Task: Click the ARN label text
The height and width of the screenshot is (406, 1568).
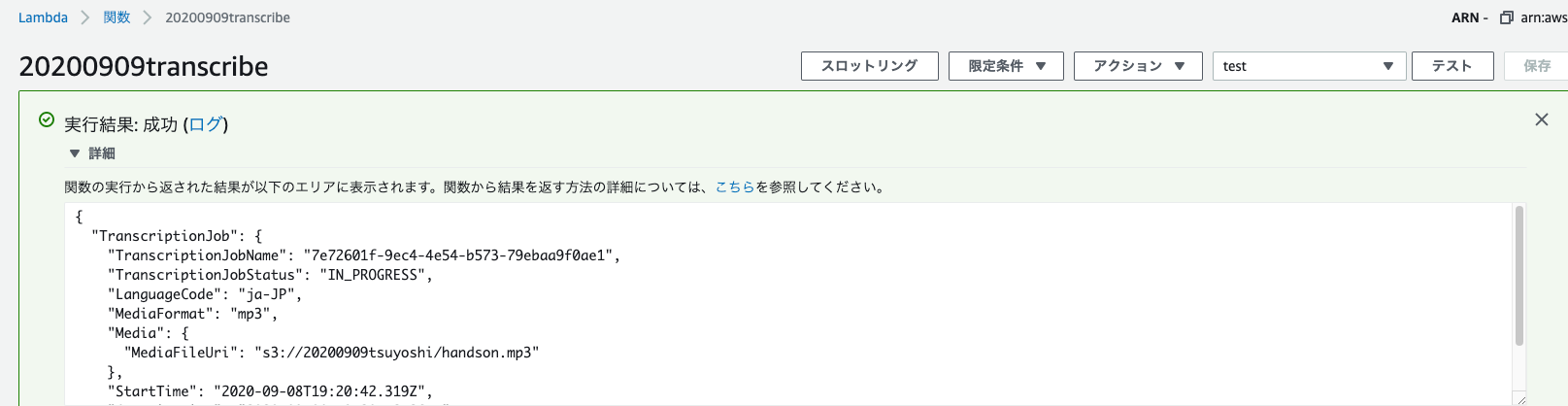Action: click(1465, 17)
